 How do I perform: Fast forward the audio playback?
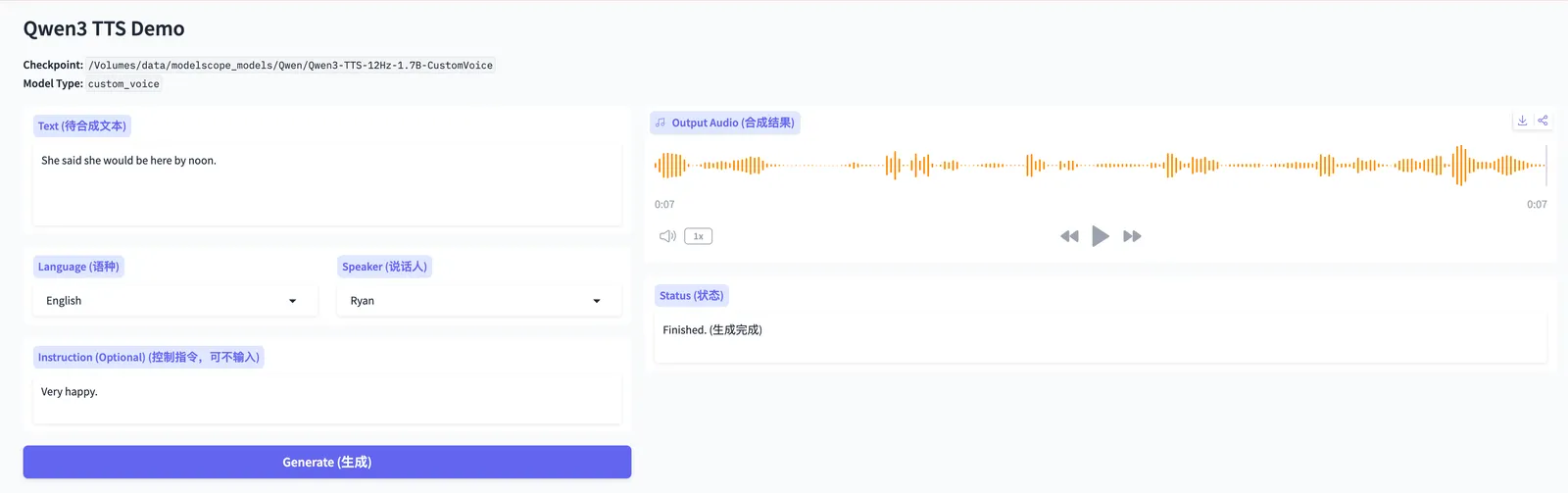1132,236
